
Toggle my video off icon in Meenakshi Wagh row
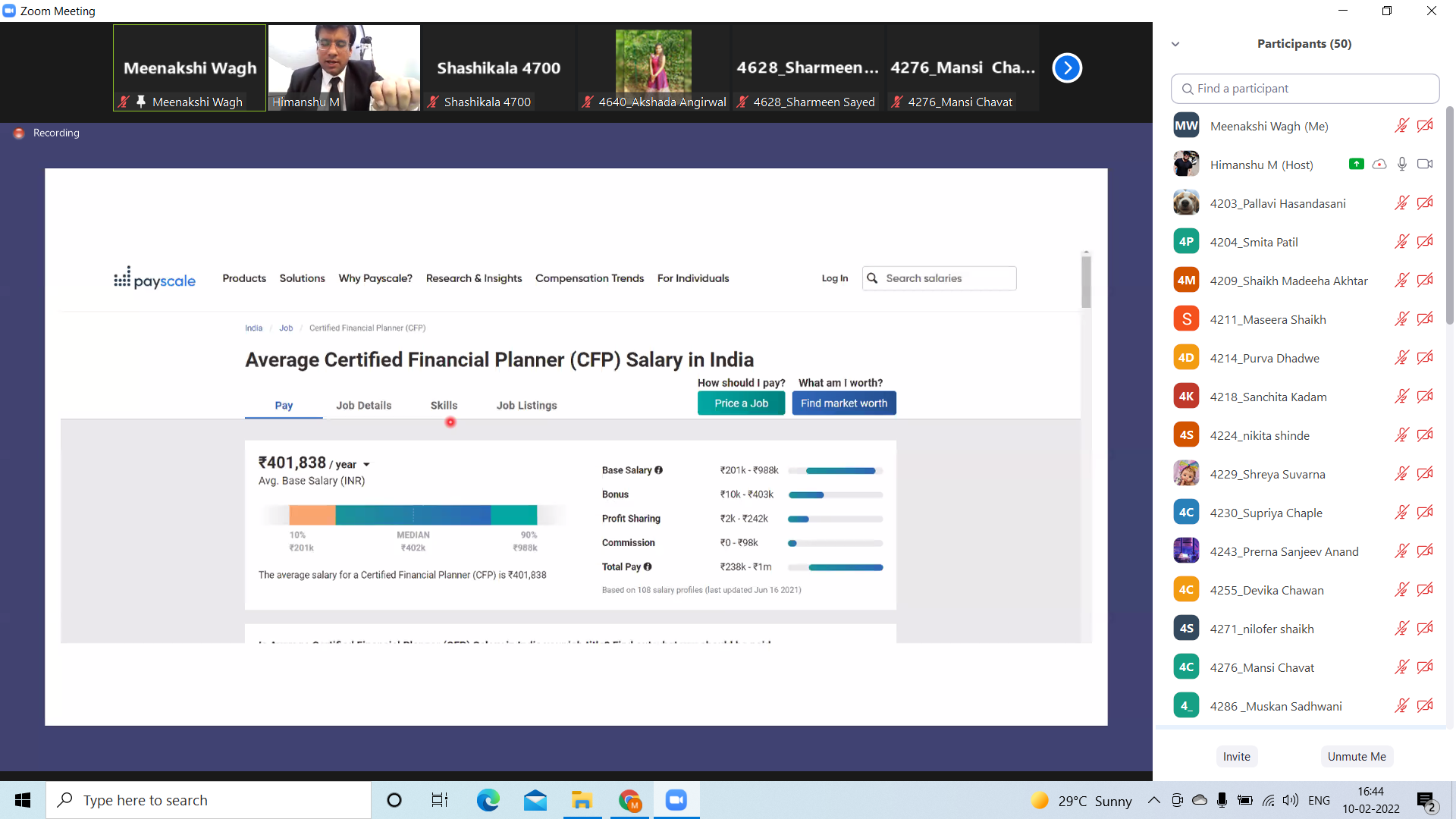point(1425,126)
